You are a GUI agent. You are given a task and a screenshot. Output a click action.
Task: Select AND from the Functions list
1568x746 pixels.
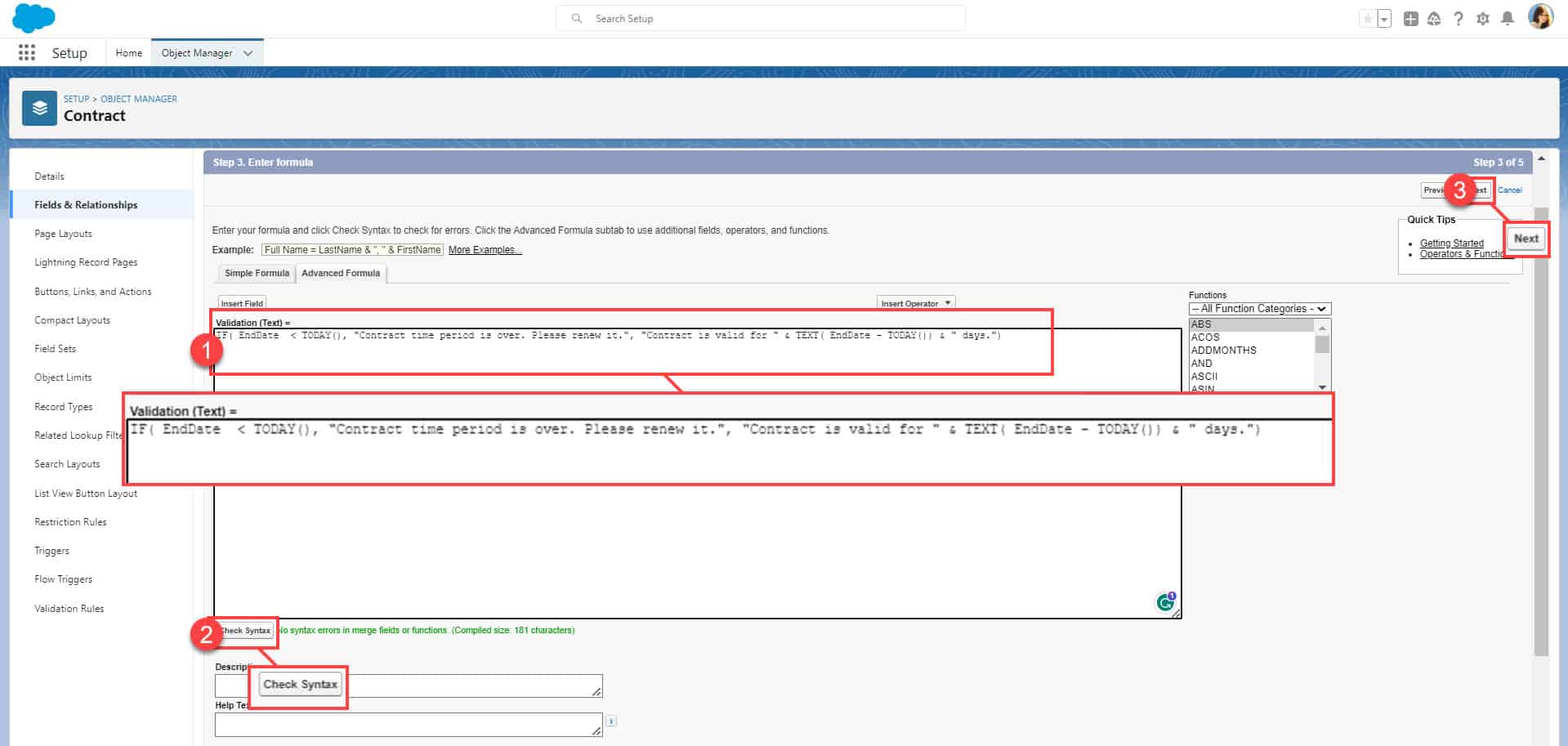(1201, 363)
